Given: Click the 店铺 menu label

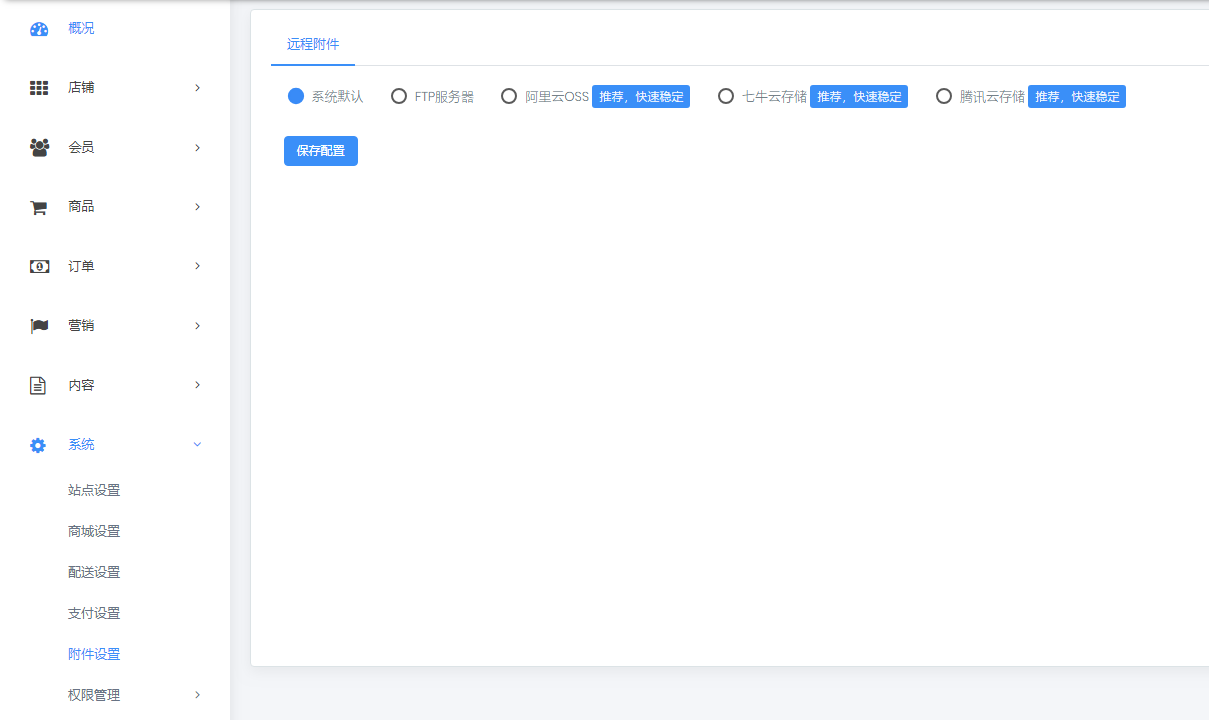Looking at the screenshot, I should coord(81,88).
